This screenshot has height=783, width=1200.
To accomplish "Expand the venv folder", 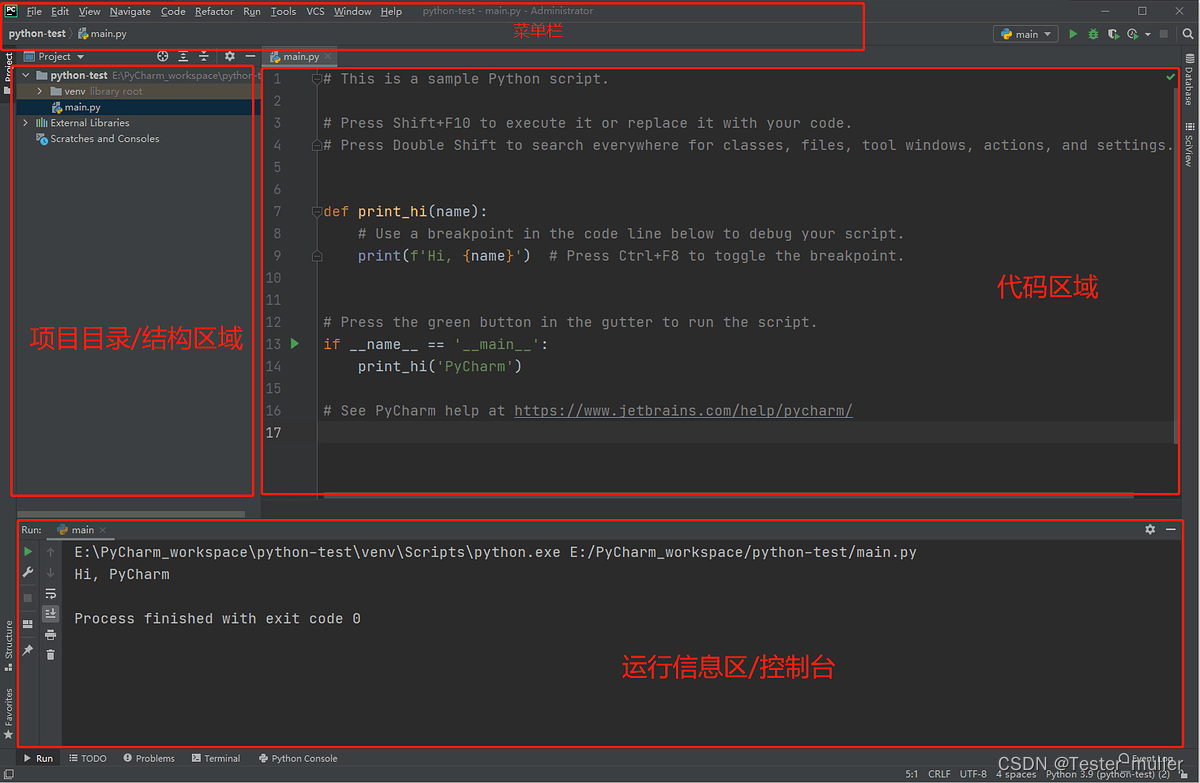I will [40, 91].
